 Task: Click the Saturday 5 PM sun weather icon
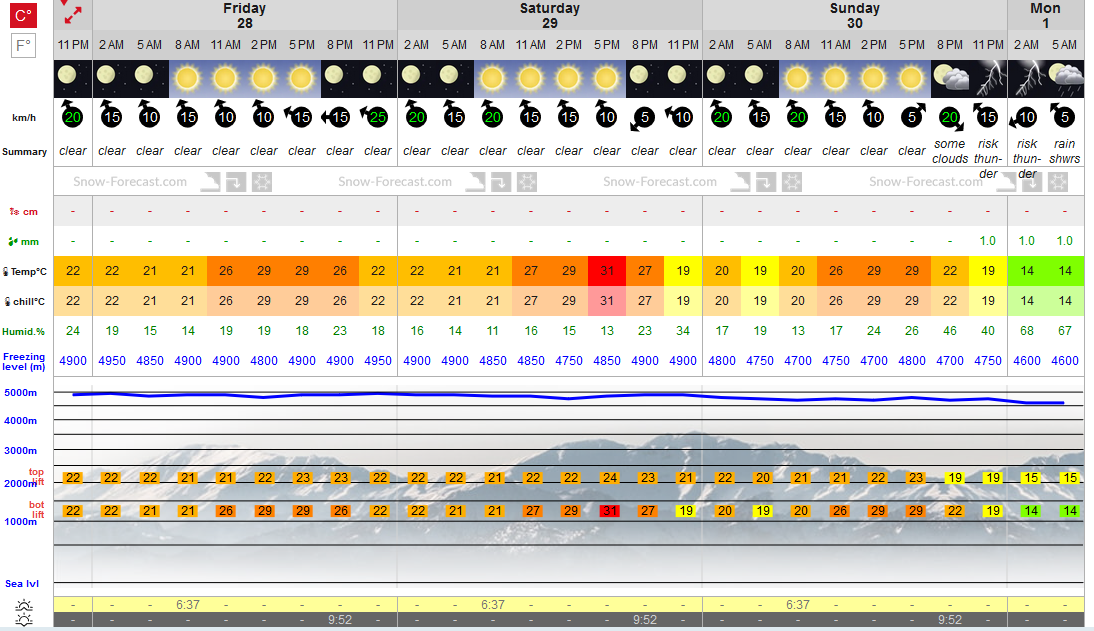coord(607,79)
